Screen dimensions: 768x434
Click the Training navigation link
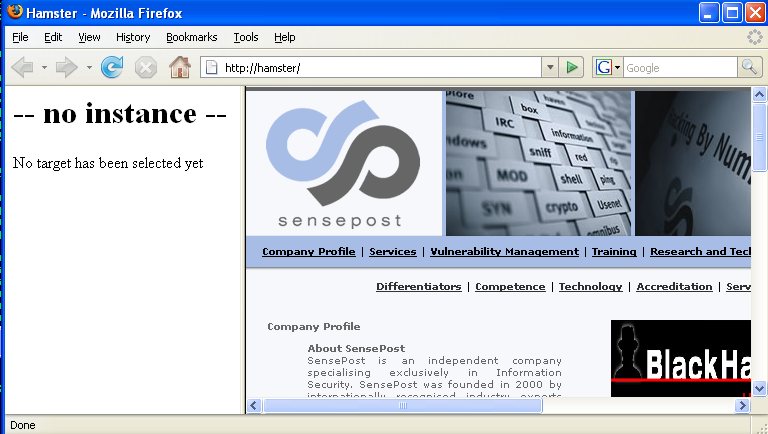(613, 251)
